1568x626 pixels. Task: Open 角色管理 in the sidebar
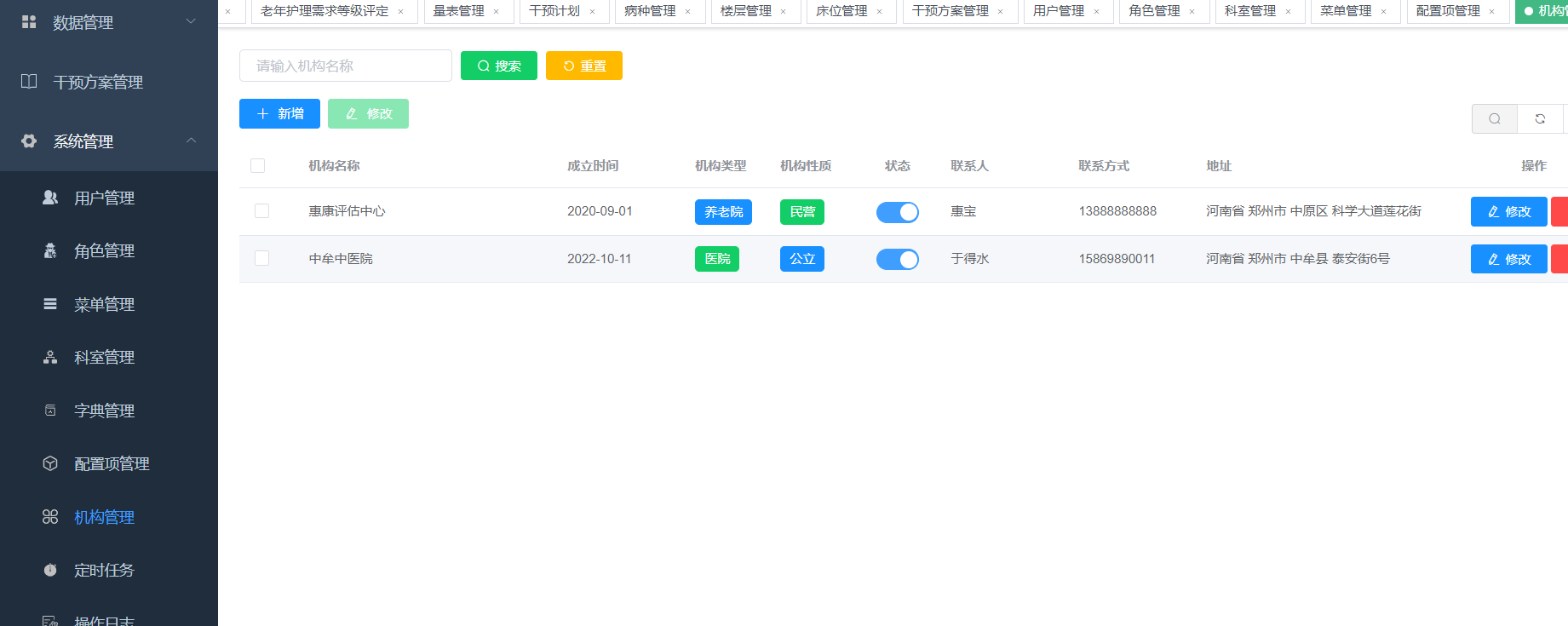(x=104, y=251)
